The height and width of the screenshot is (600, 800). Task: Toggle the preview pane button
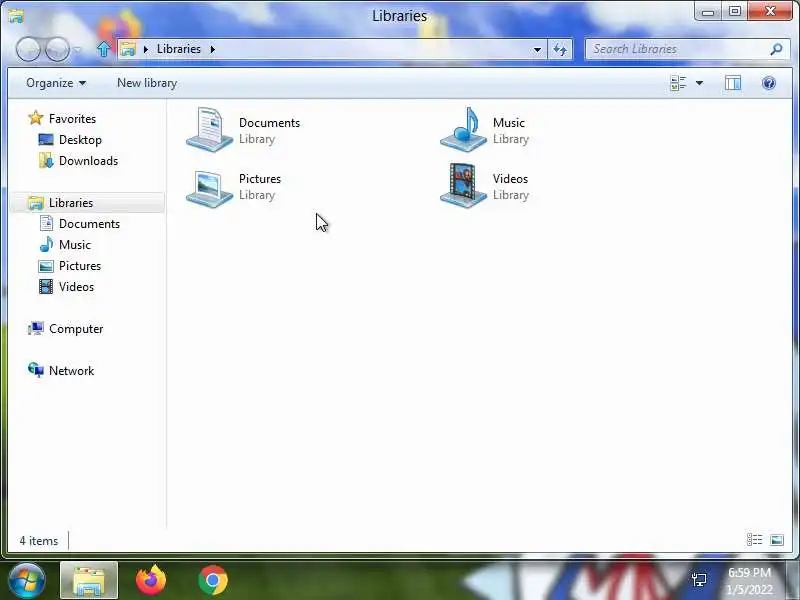[733, 83]
